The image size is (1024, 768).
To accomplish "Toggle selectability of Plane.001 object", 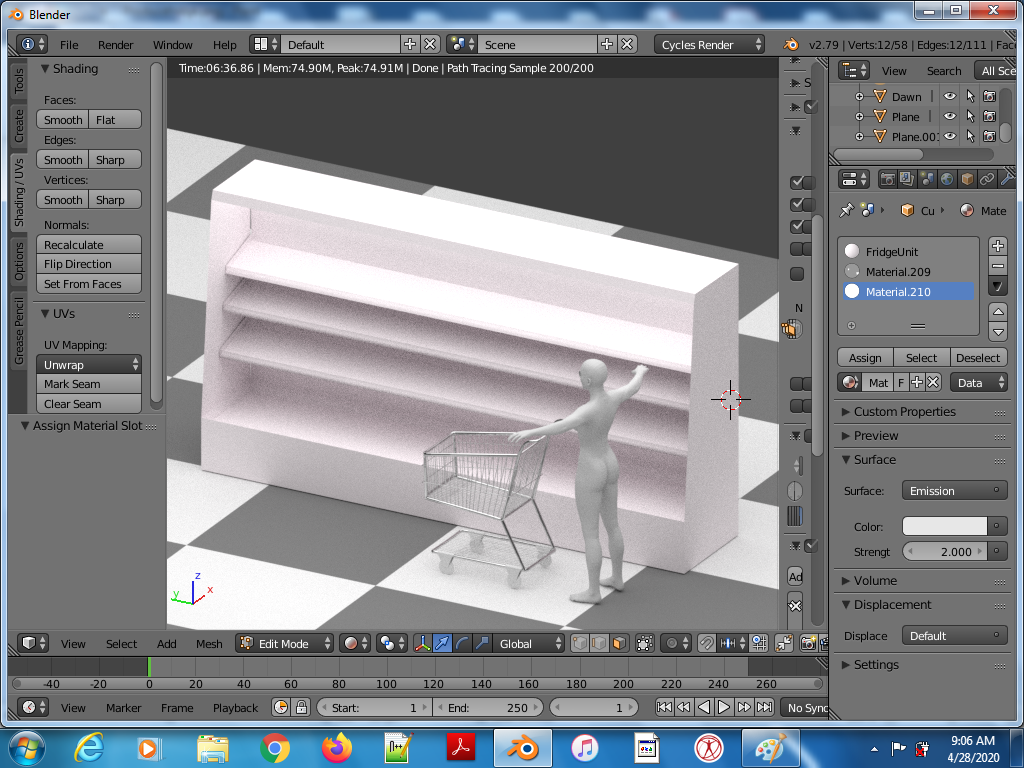I will click(x=970, y=137).
